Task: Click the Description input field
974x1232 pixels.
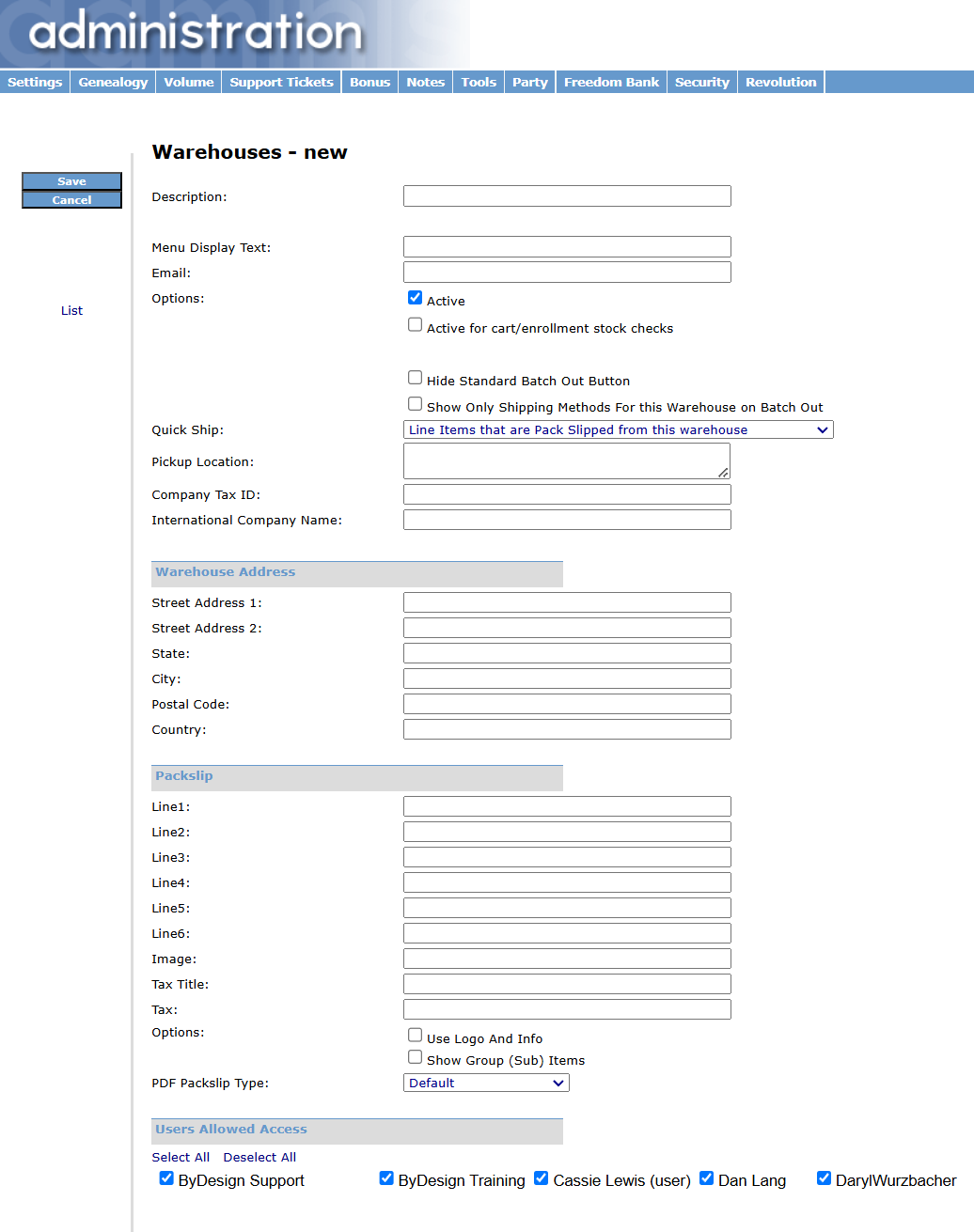Action: tap(567, 195)
